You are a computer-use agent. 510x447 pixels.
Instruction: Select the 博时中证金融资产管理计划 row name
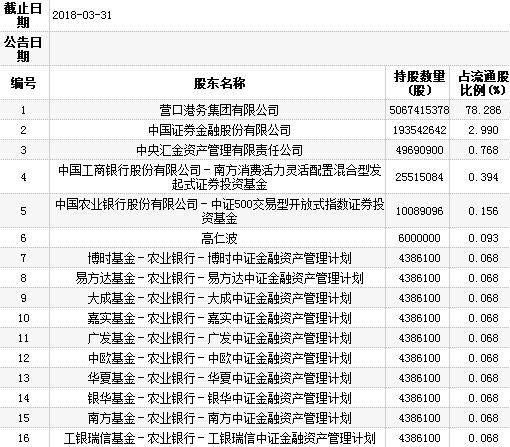[x=219, y=258]
